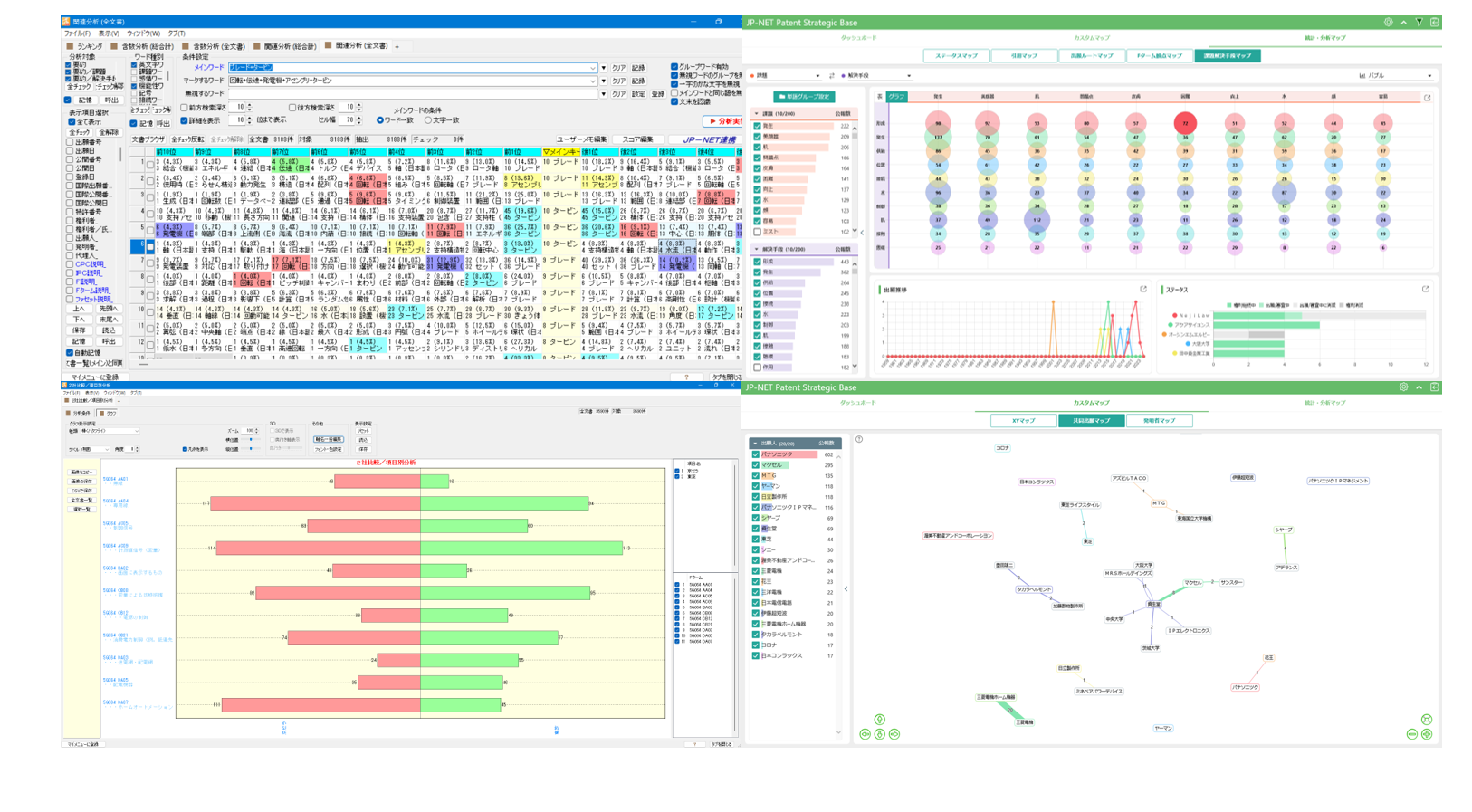
Task: Switch to XYマップ tab
Action: [x=1023, y=421]
